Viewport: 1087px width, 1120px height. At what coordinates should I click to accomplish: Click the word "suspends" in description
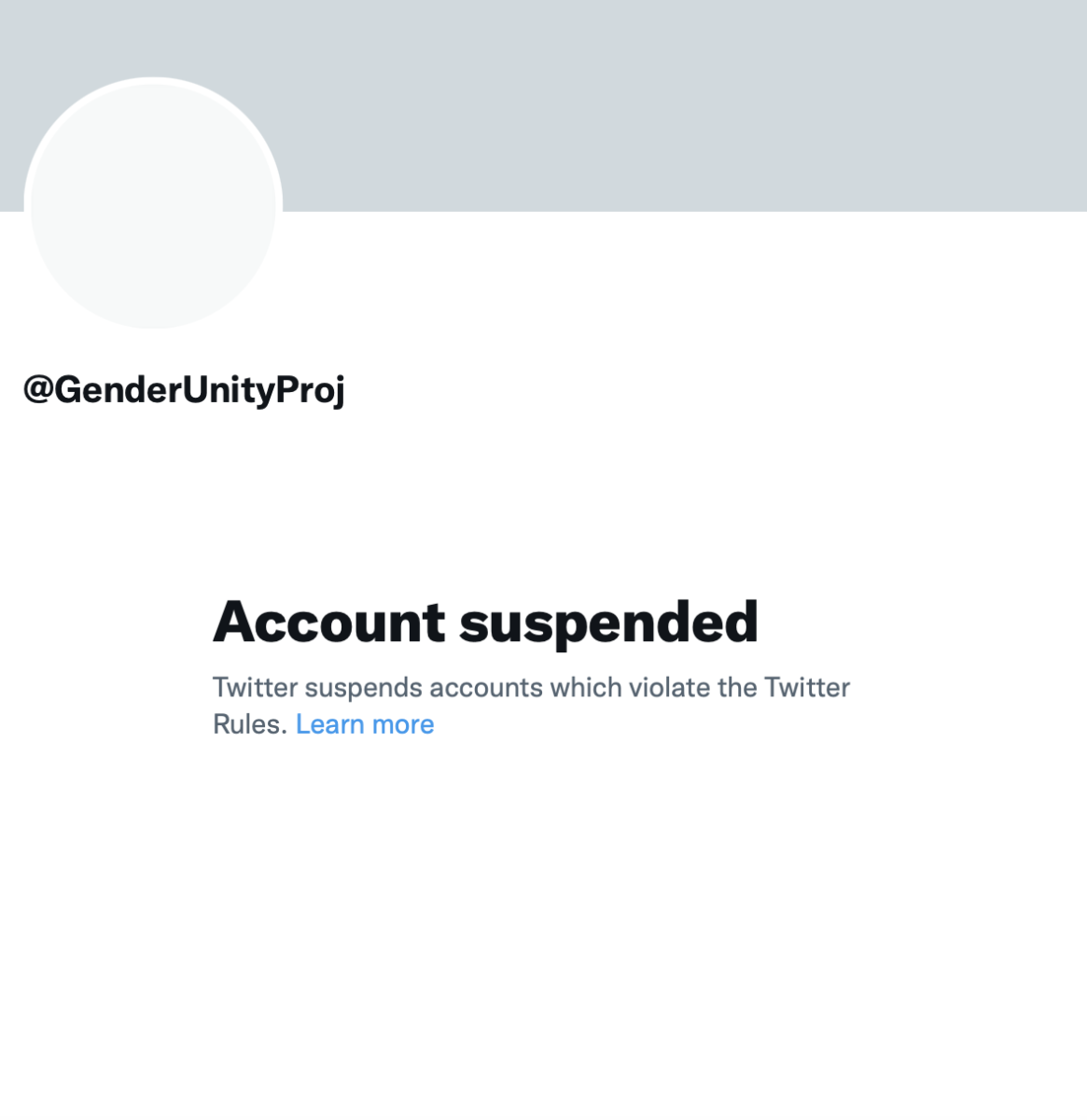(x=364, y=689)
